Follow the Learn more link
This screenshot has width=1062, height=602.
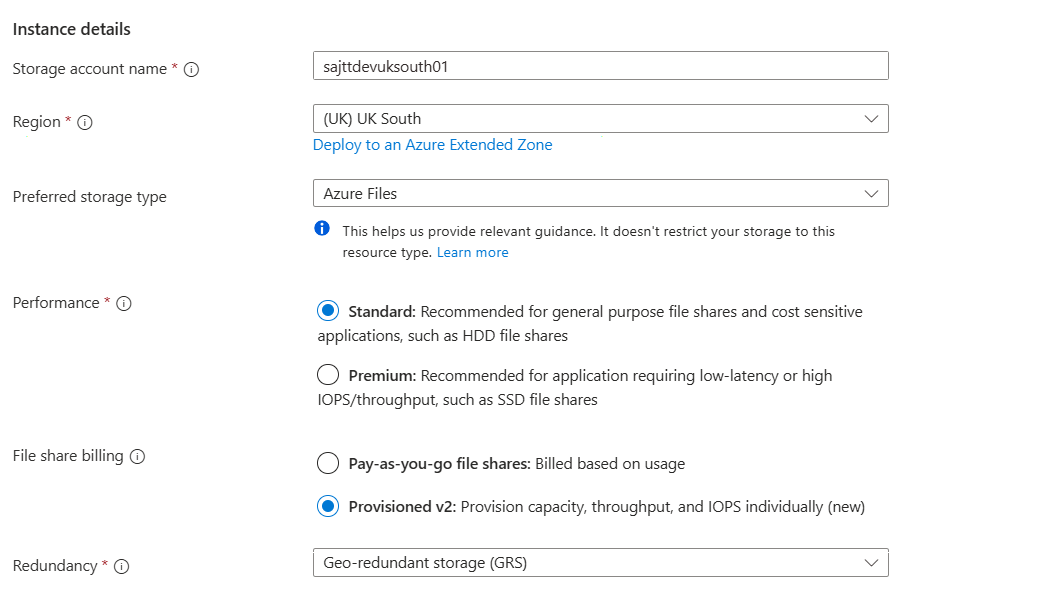[472, 253]
